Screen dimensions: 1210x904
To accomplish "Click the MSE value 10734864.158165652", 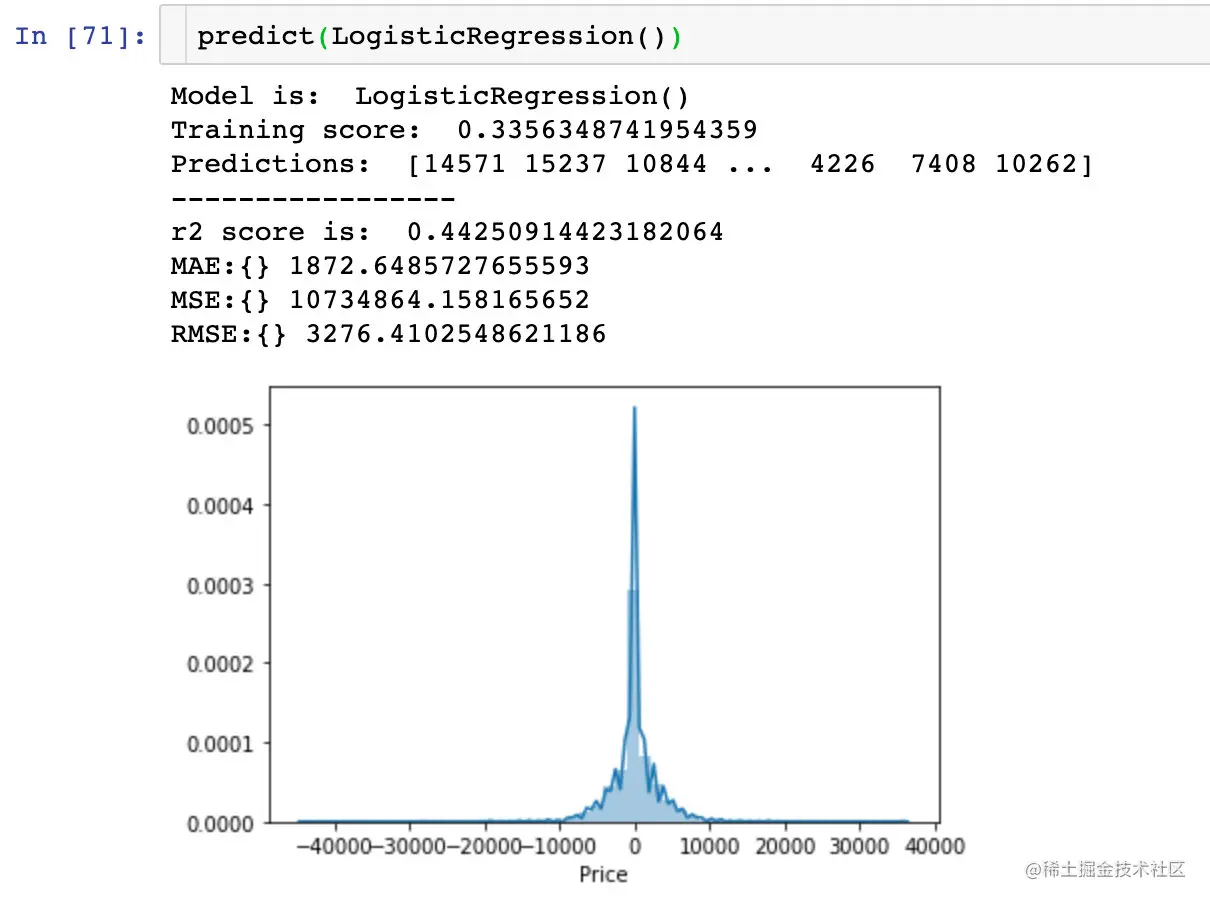I will click(439, 300).
